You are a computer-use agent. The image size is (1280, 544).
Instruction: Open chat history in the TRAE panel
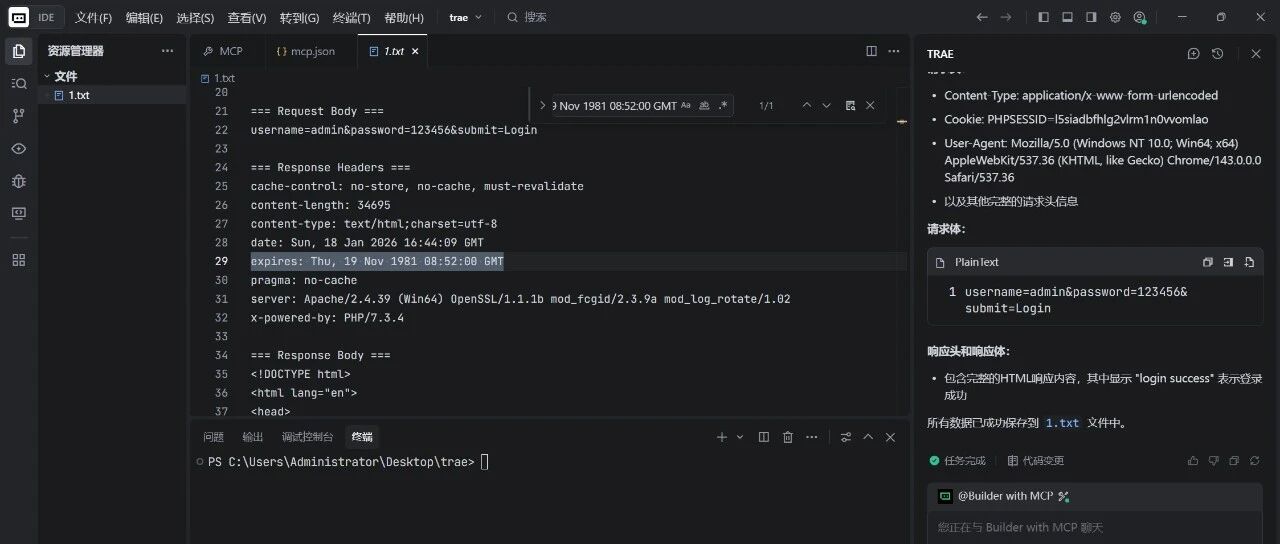pos(1217,54)
